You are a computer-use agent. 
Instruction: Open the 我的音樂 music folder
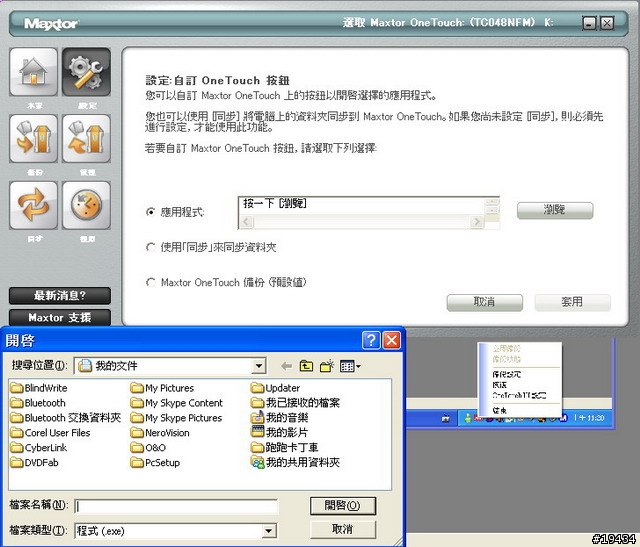(280, 418)
